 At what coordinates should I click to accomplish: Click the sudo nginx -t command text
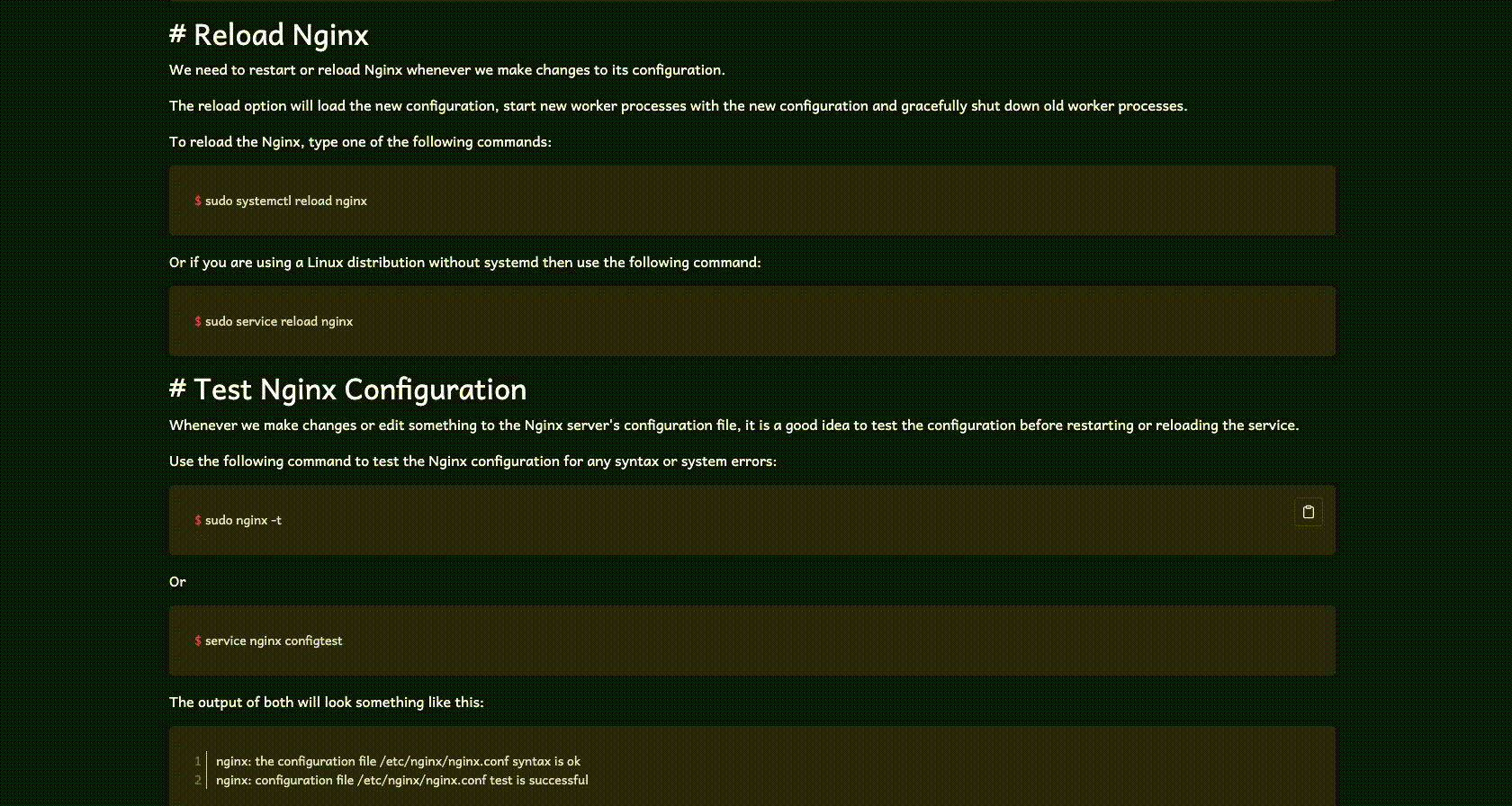(x=243, y=520)
